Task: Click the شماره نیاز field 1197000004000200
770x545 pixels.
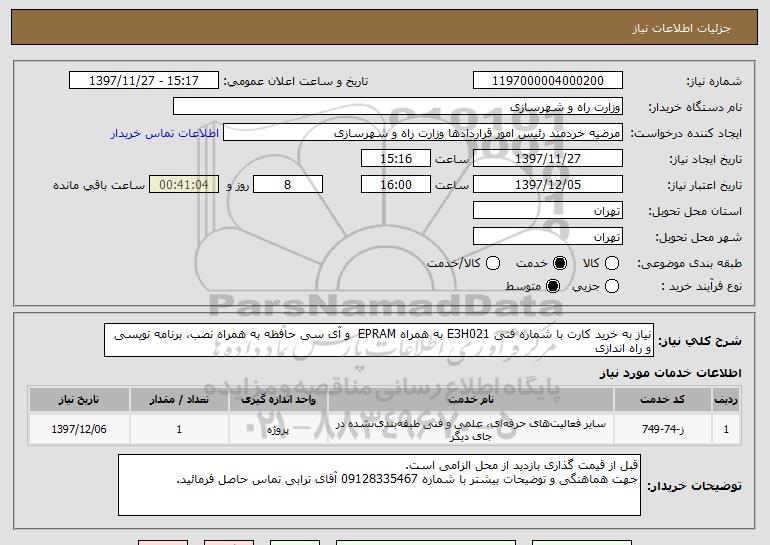Action: pos(548,81)
